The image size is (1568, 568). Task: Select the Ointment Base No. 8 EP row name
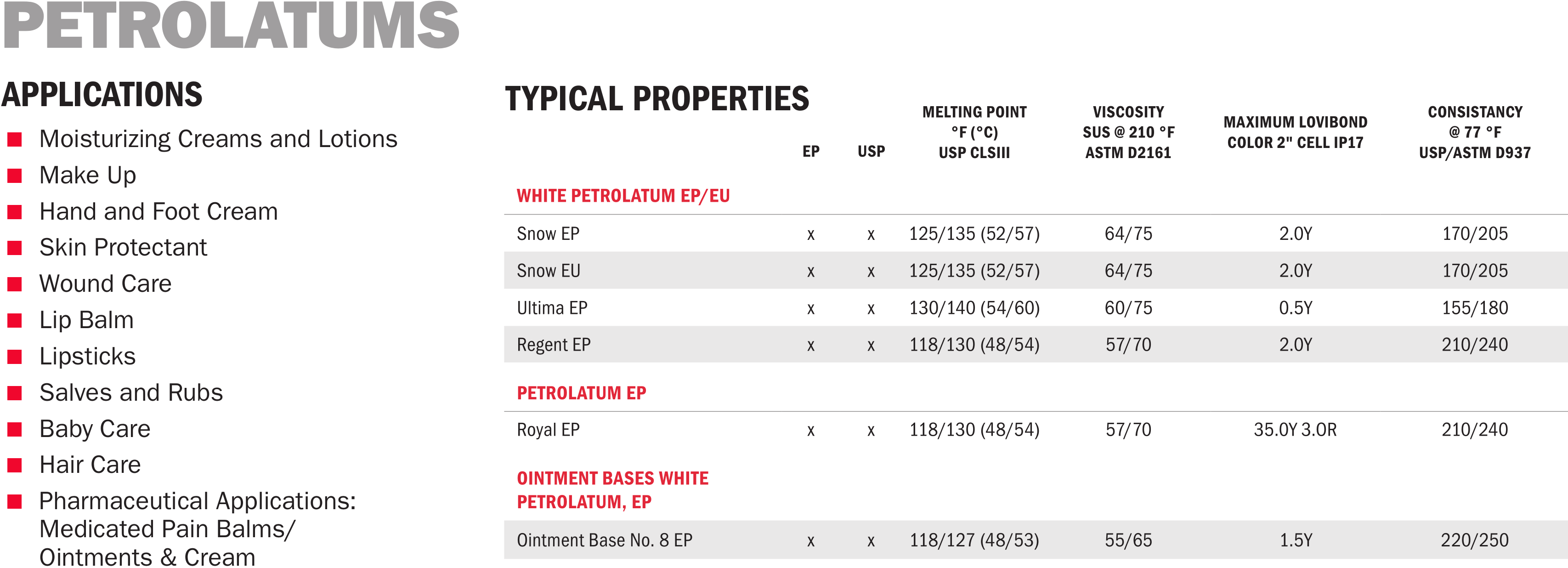605,540
